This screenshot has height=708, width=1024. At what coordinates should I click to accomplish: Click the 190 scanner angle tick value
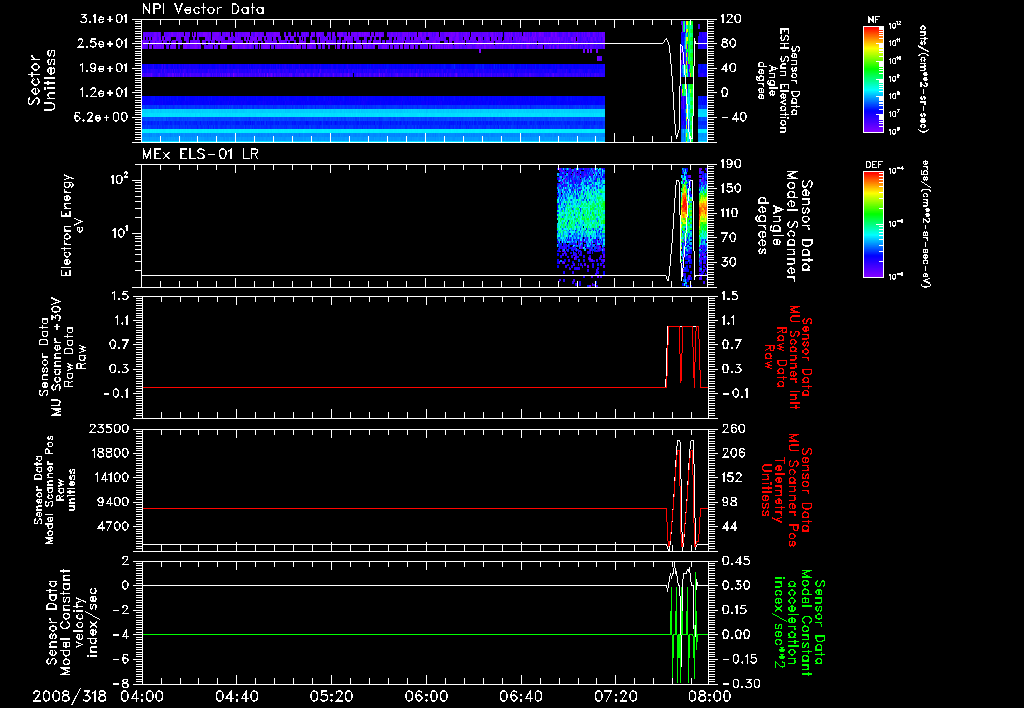[733, 164]
